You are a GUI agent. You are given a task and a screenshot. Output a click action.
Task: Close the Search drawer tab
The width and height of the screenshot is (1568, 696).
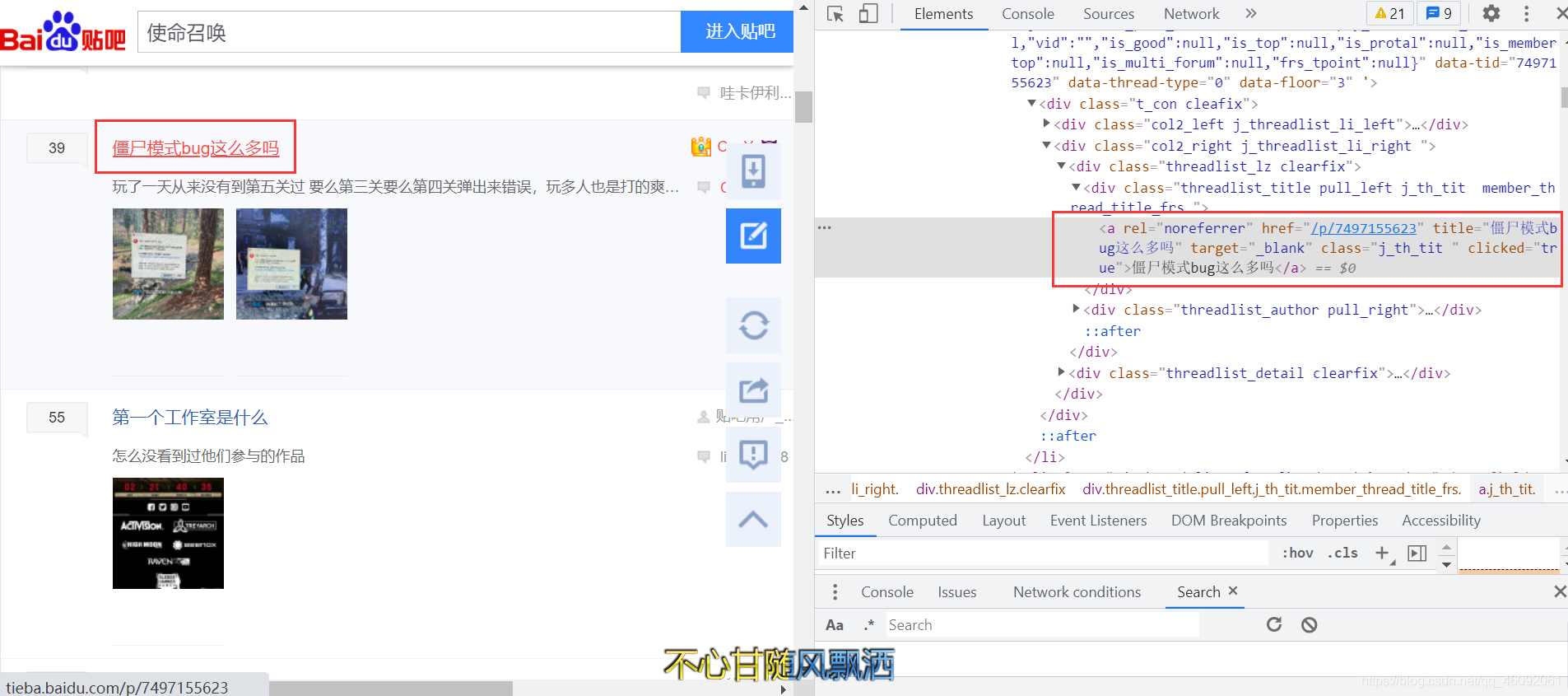click(x=1233, y=591)
